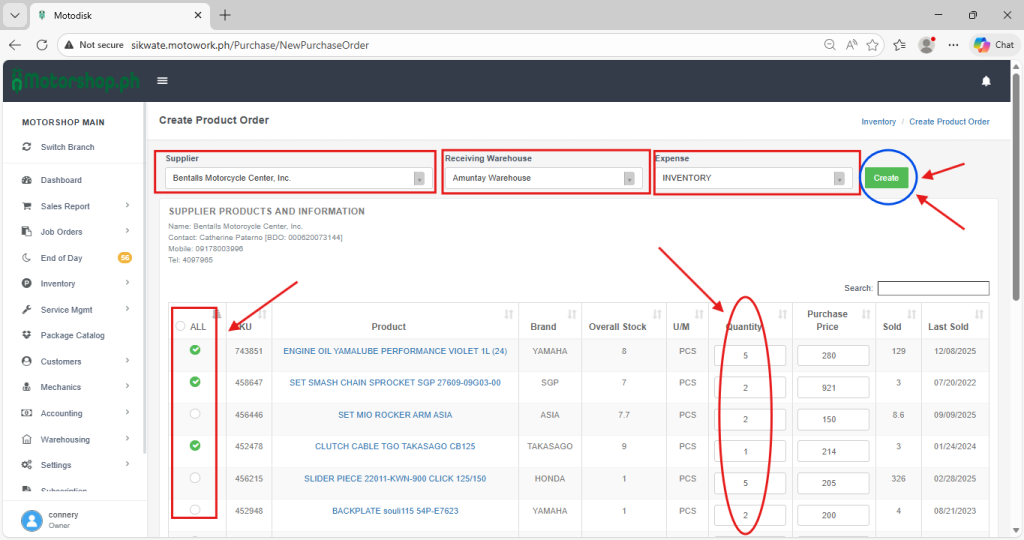Uncheck the ENGINE OIL YAMALUBE row checkbox
Image resolution: width=1024 pixels, height=540 pixels.
195,350
